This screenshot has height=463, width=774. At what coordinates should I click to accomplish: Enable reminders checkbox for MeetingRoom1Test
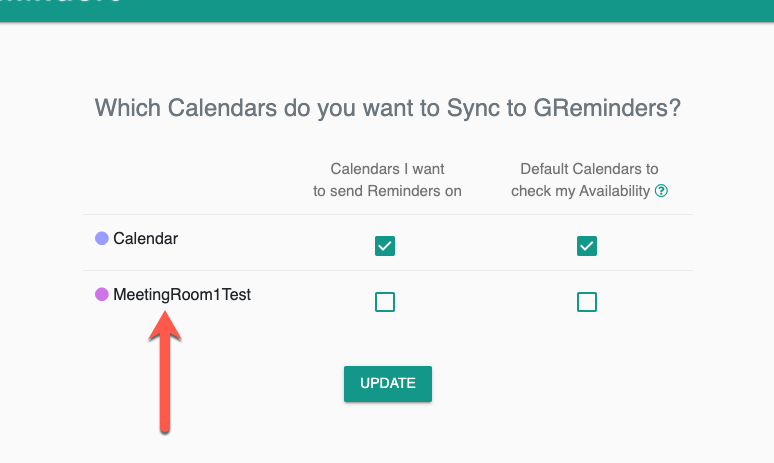(385, 302)
